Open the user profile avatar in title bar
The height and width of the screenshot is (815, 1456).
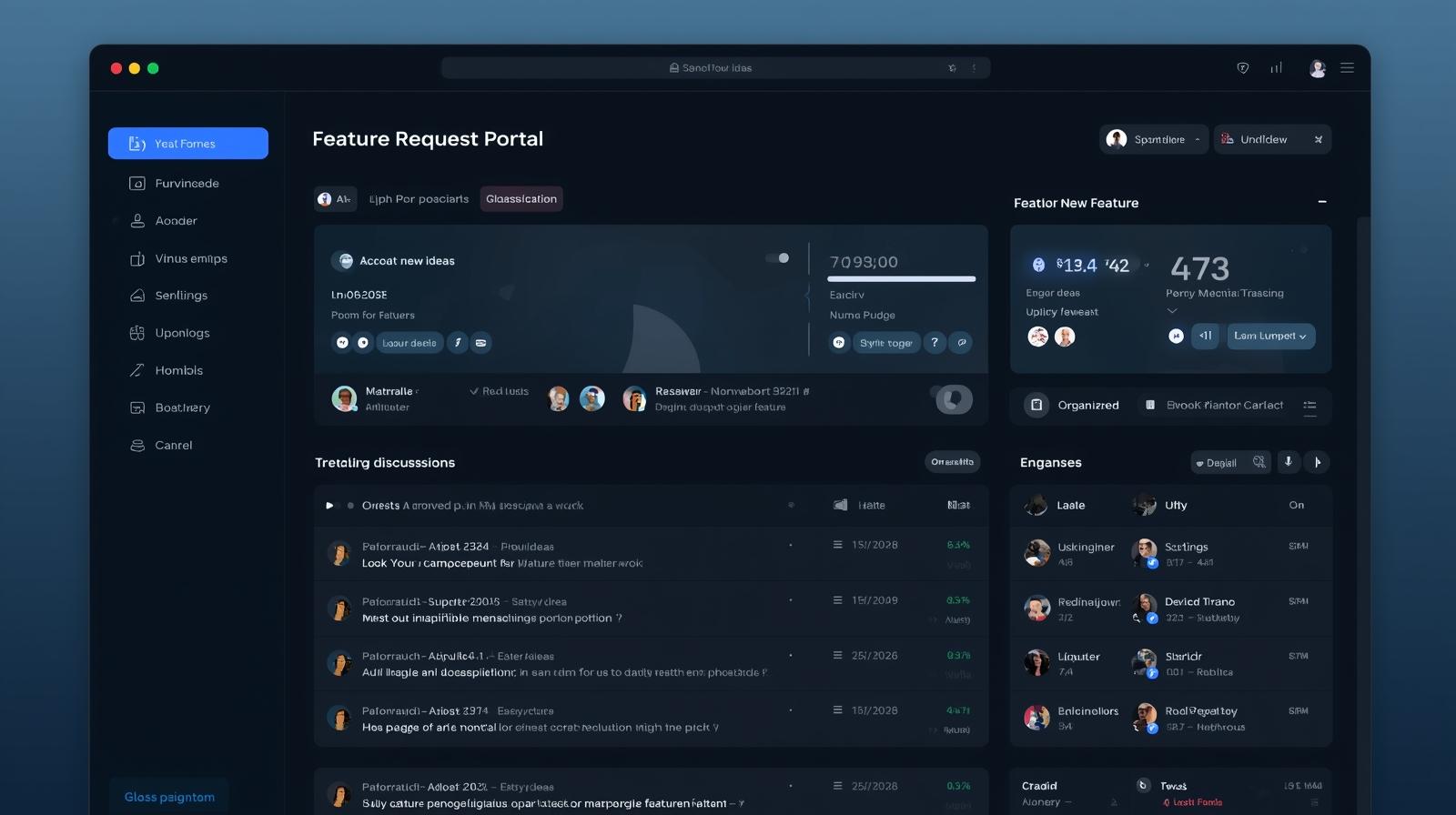click(x=1317, y=68)
